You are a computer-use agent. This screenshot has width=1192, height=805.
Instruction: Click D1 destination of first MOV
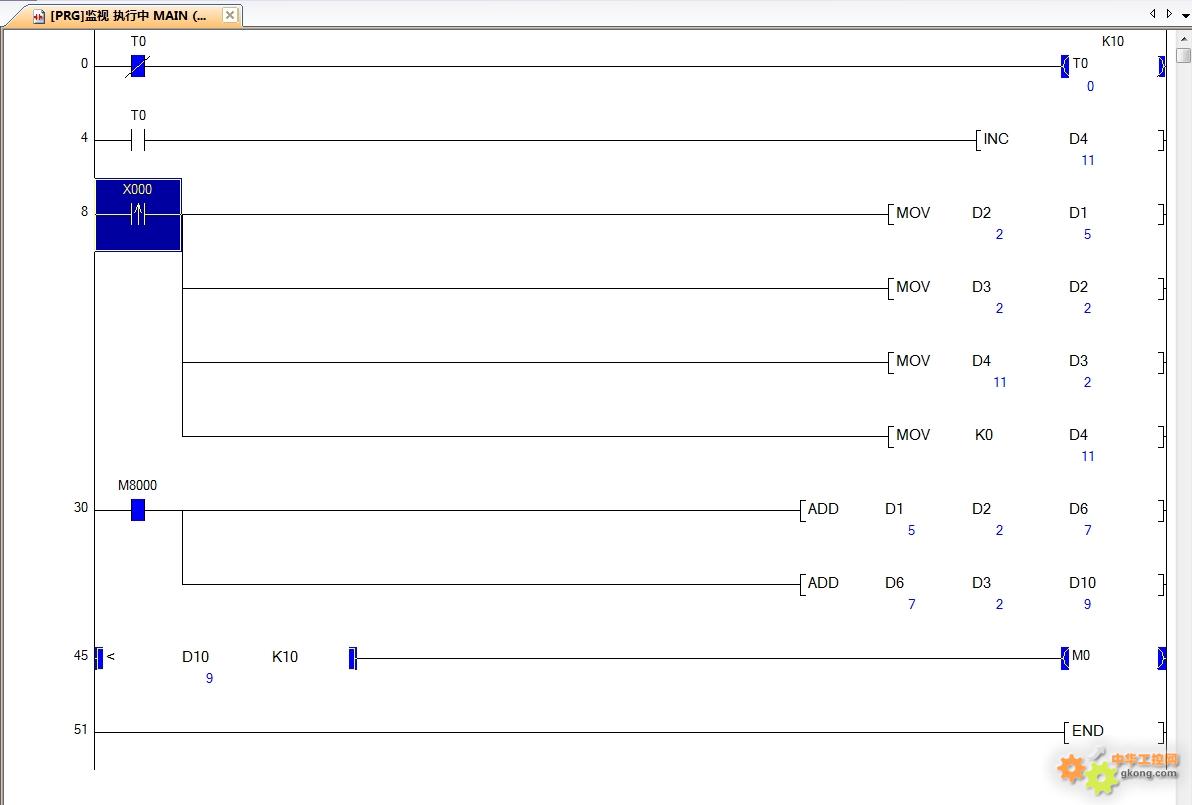click(x=1078, y=214)
